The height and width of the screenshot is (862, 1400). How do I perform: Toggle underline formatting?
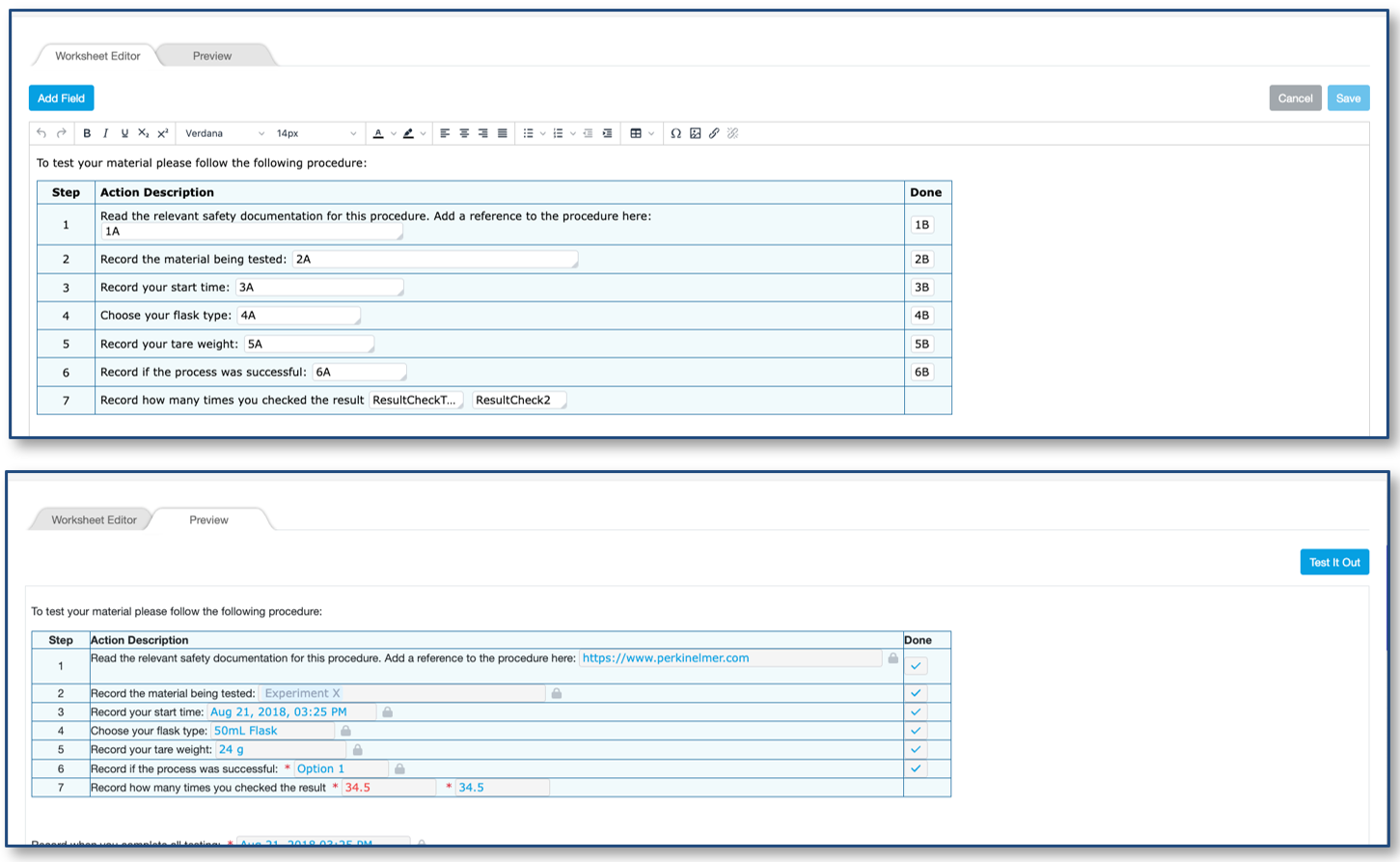coord(124,133)
